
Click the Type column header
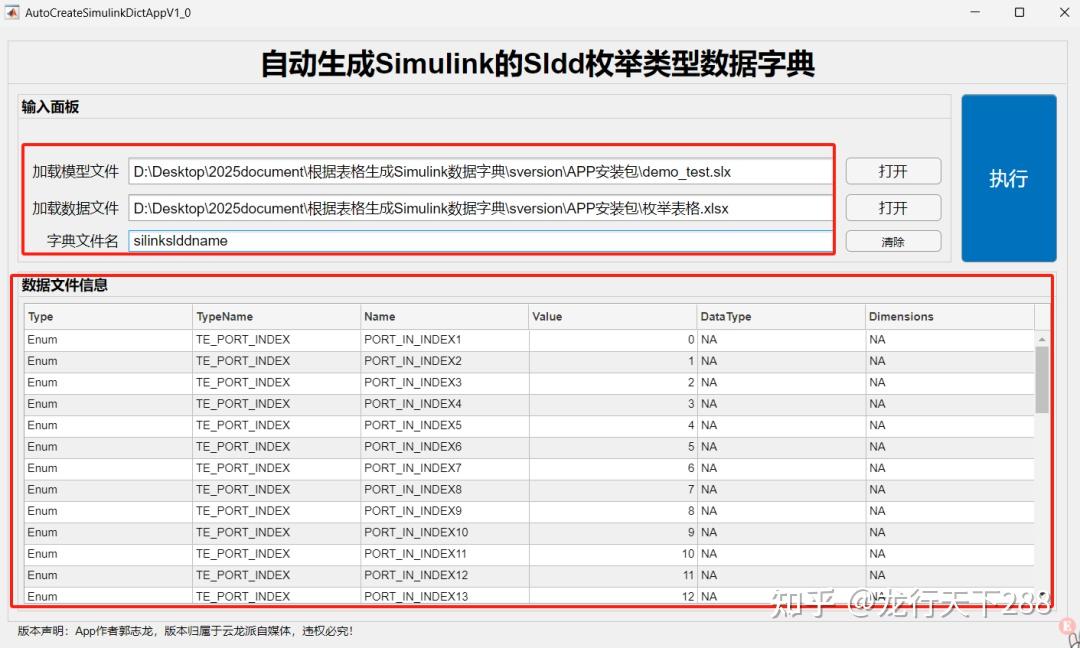[x=107, y=316]
